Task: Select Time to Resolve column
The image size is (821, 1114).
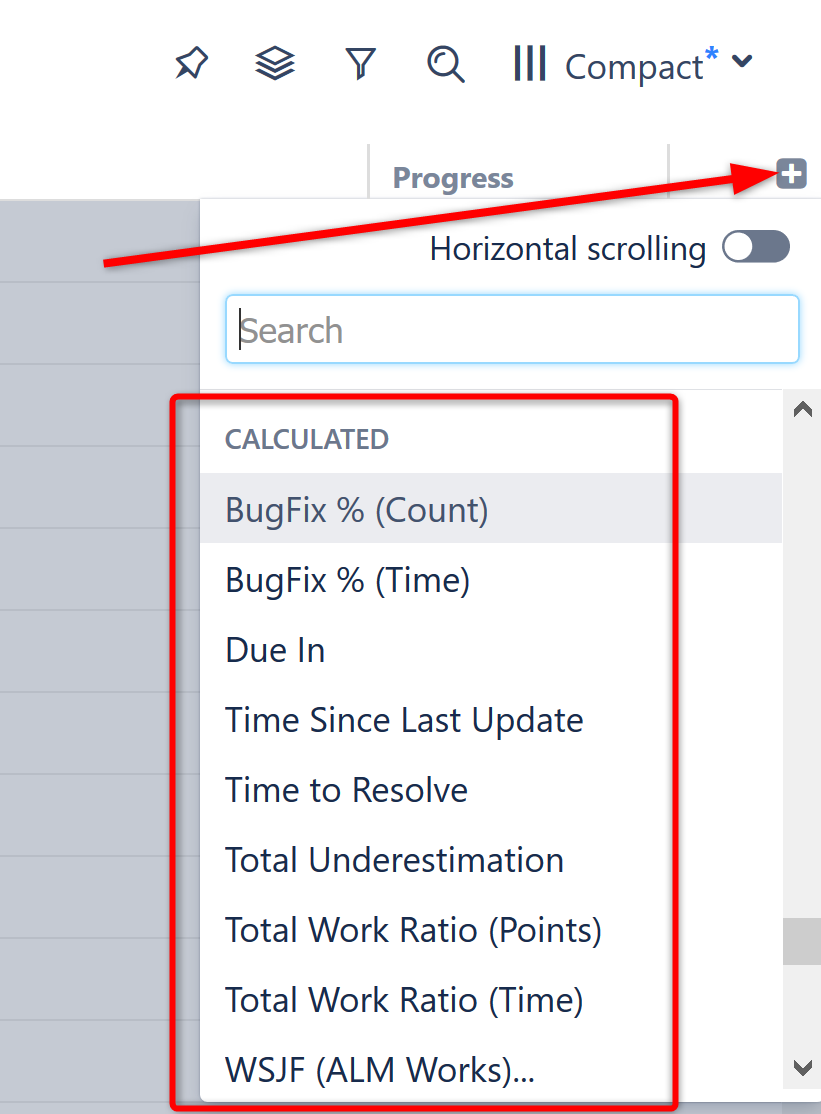Action: [x=346, y=790]
